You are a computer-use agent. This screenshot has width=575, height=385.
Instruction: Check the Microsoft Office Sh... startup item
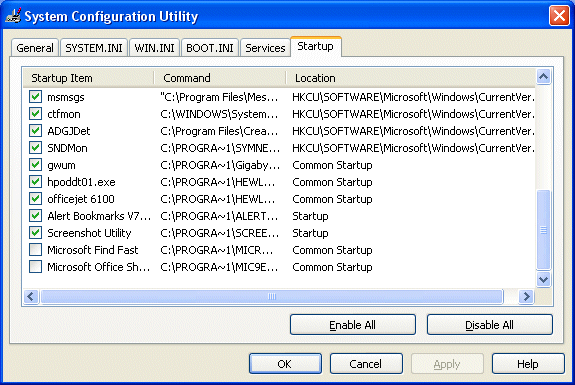[x=36, y=267]
